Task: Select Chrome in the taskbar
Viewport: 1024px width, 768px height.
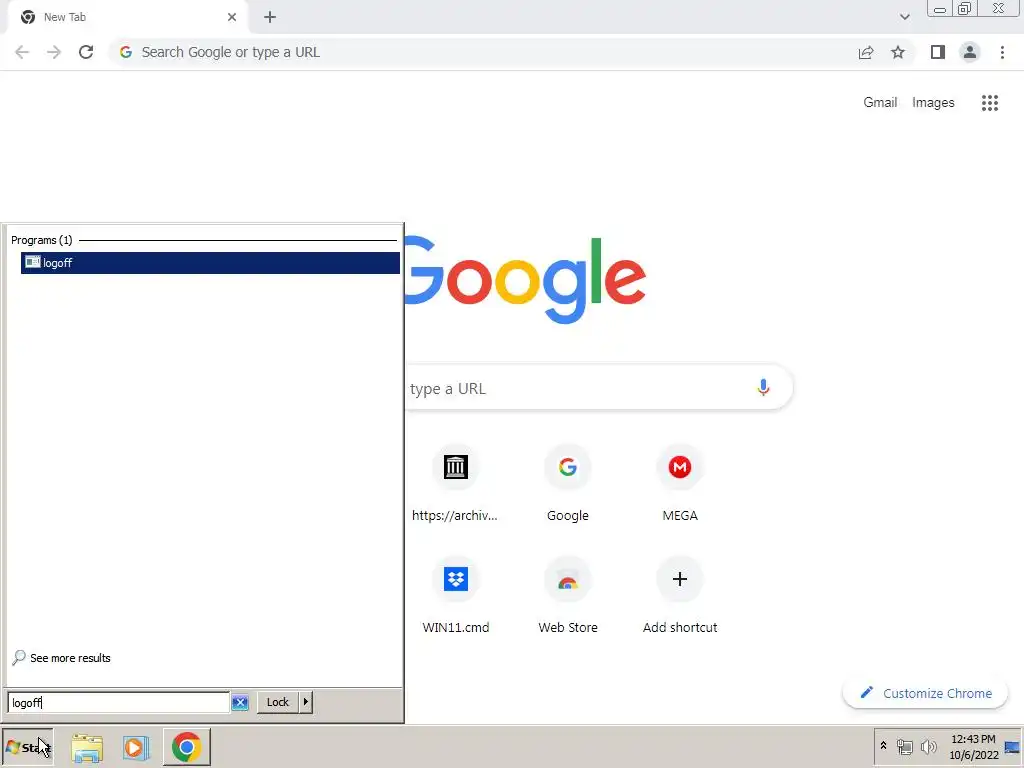Action: pyautogui.click(x=186, y=747)
